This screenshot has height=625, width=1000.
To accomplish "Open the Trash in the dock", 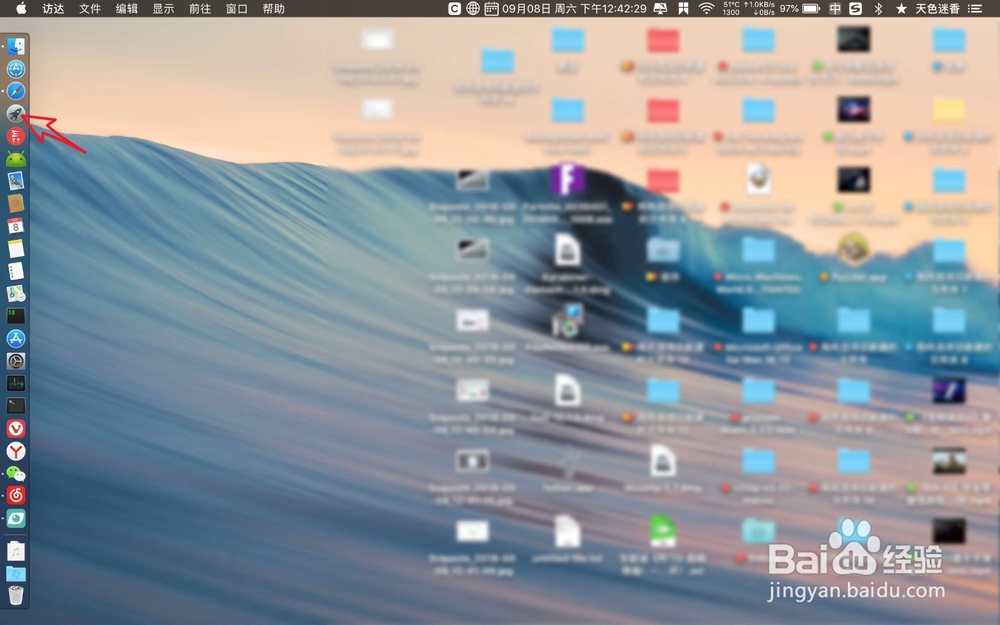I will 16,595.
